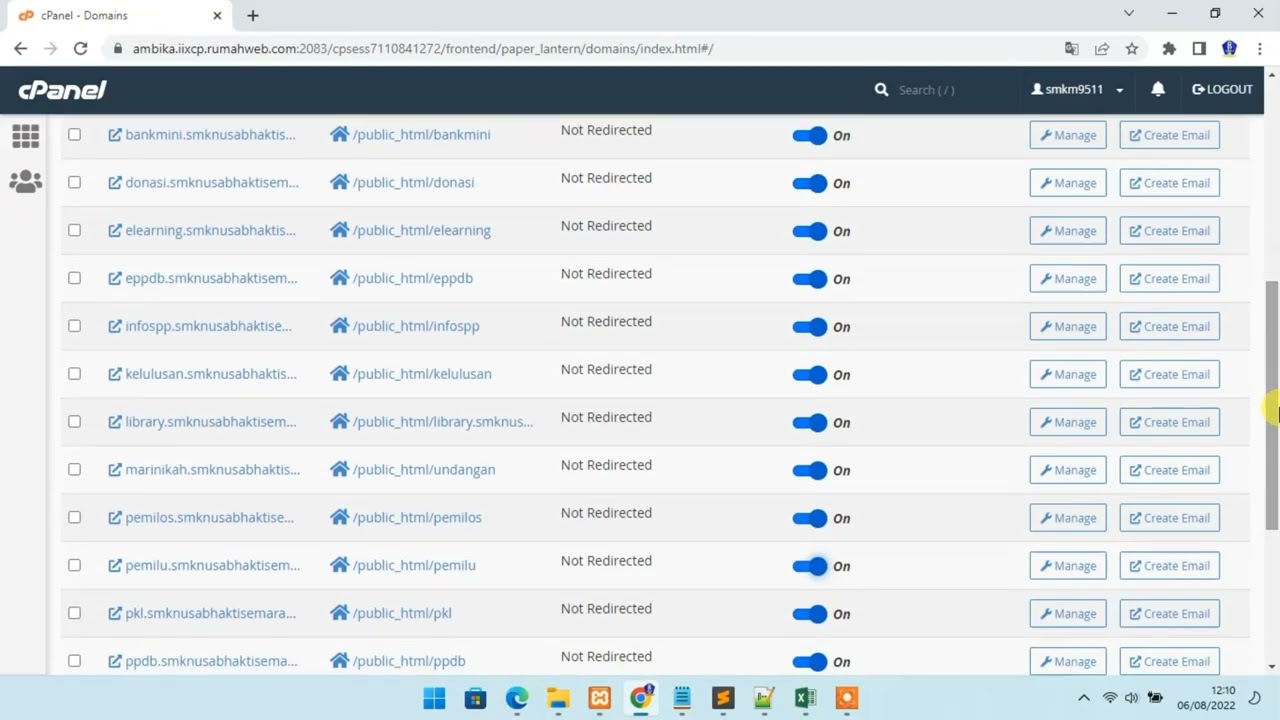Tick the checkbox for bankmini domain
Viewport: 1280px width, 720px height.
74,134
